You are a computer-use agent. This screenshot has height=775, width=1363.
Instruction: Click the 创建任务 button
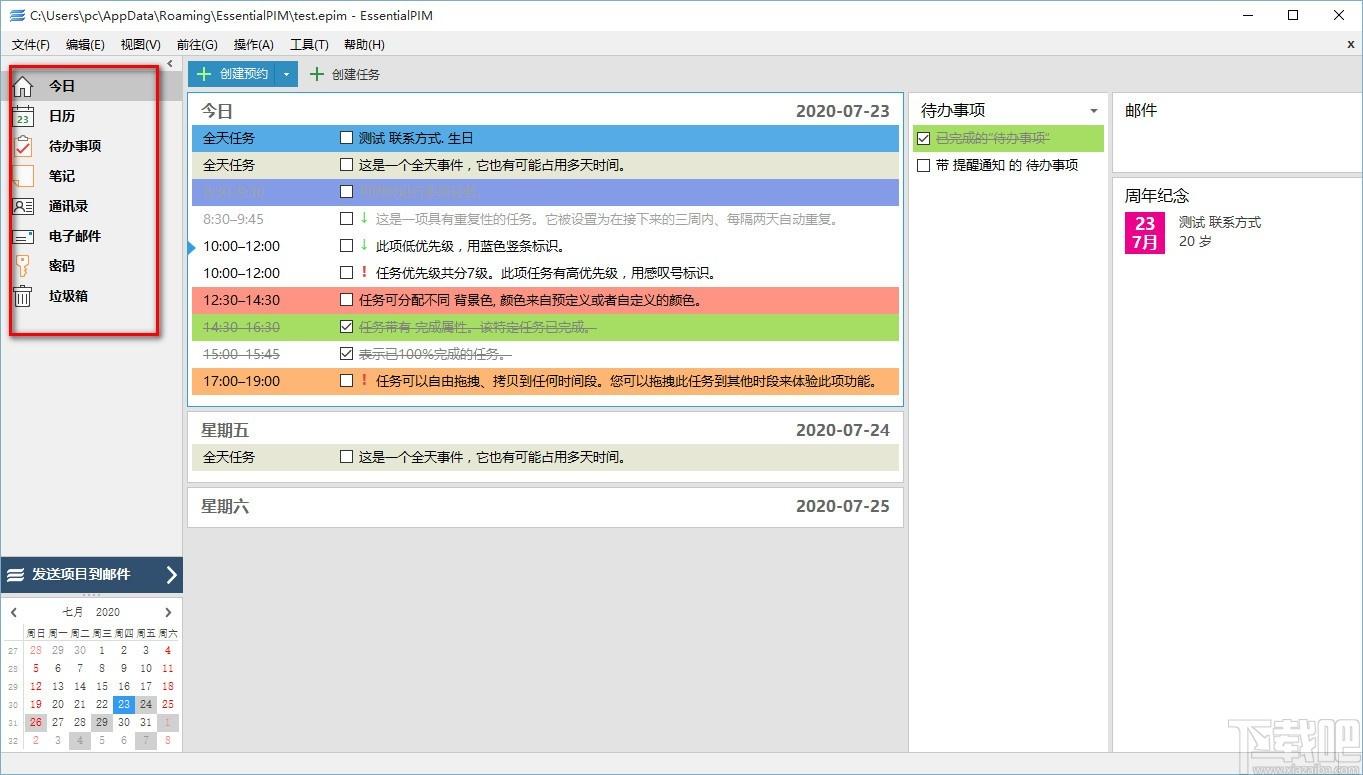pos(344,74)
